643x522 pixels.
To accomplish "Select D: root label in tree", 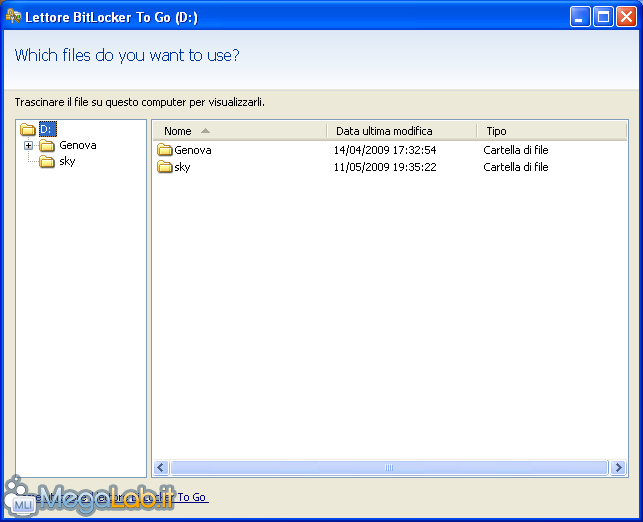I will click(x=48, y=129).
